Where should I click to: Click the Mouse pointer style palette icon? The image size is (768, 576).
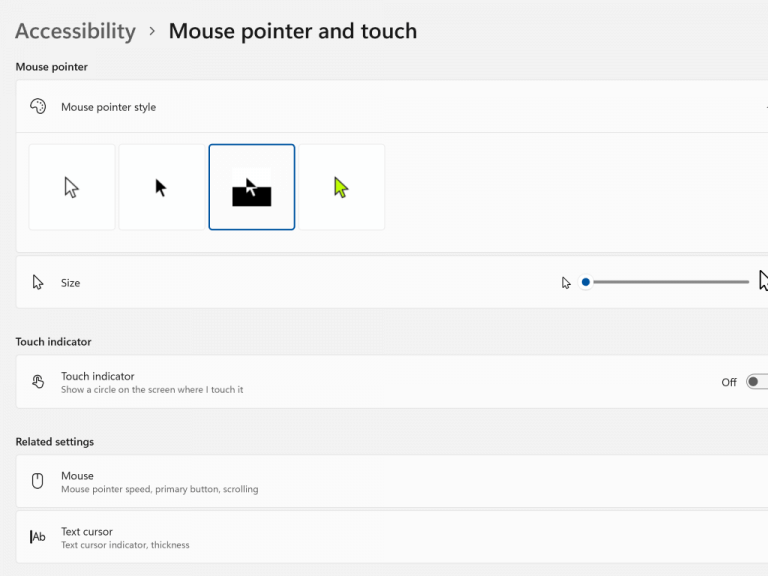click(x=38, y=106)
